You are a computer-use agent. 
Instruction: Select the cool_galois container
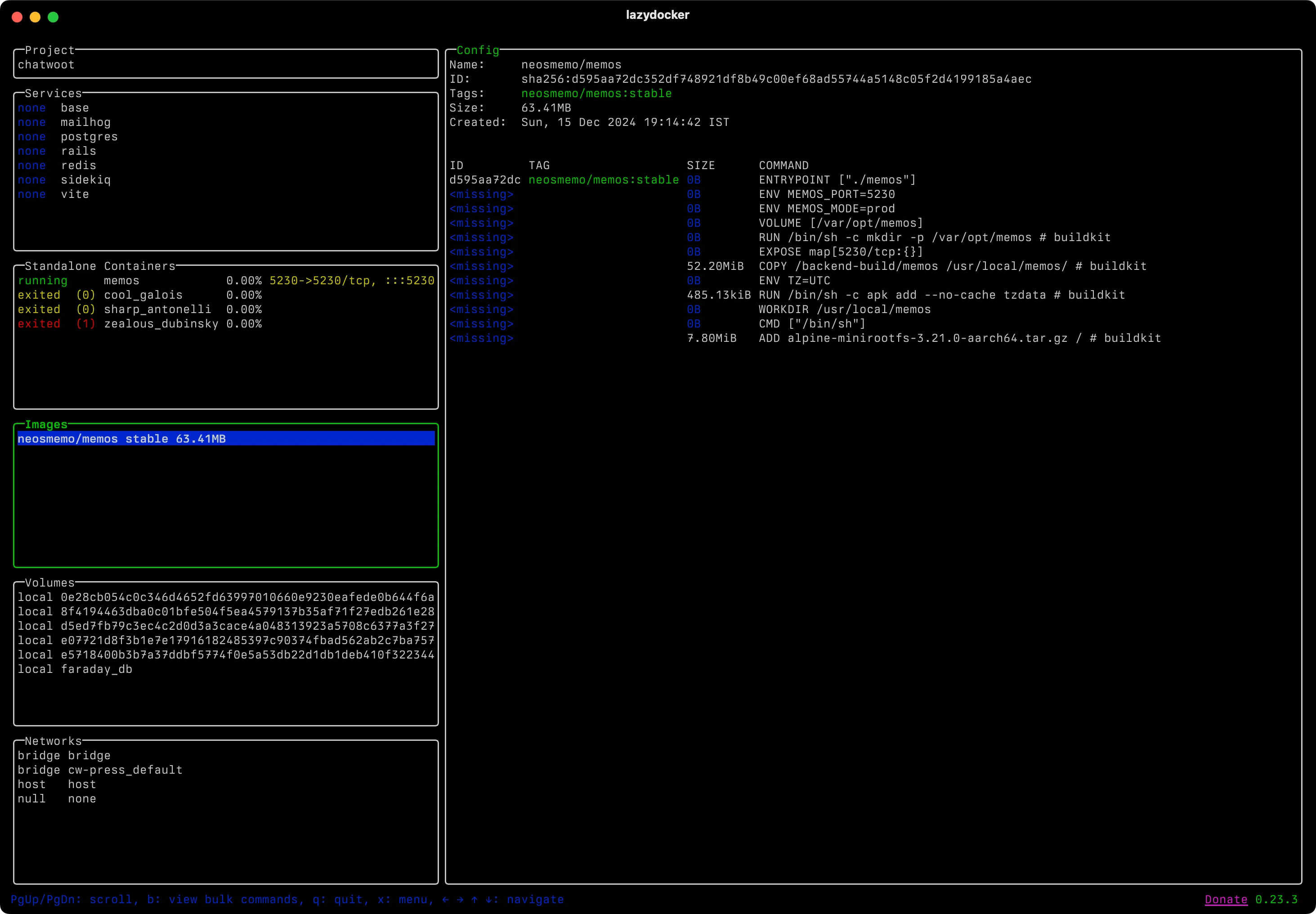(143, 295)
